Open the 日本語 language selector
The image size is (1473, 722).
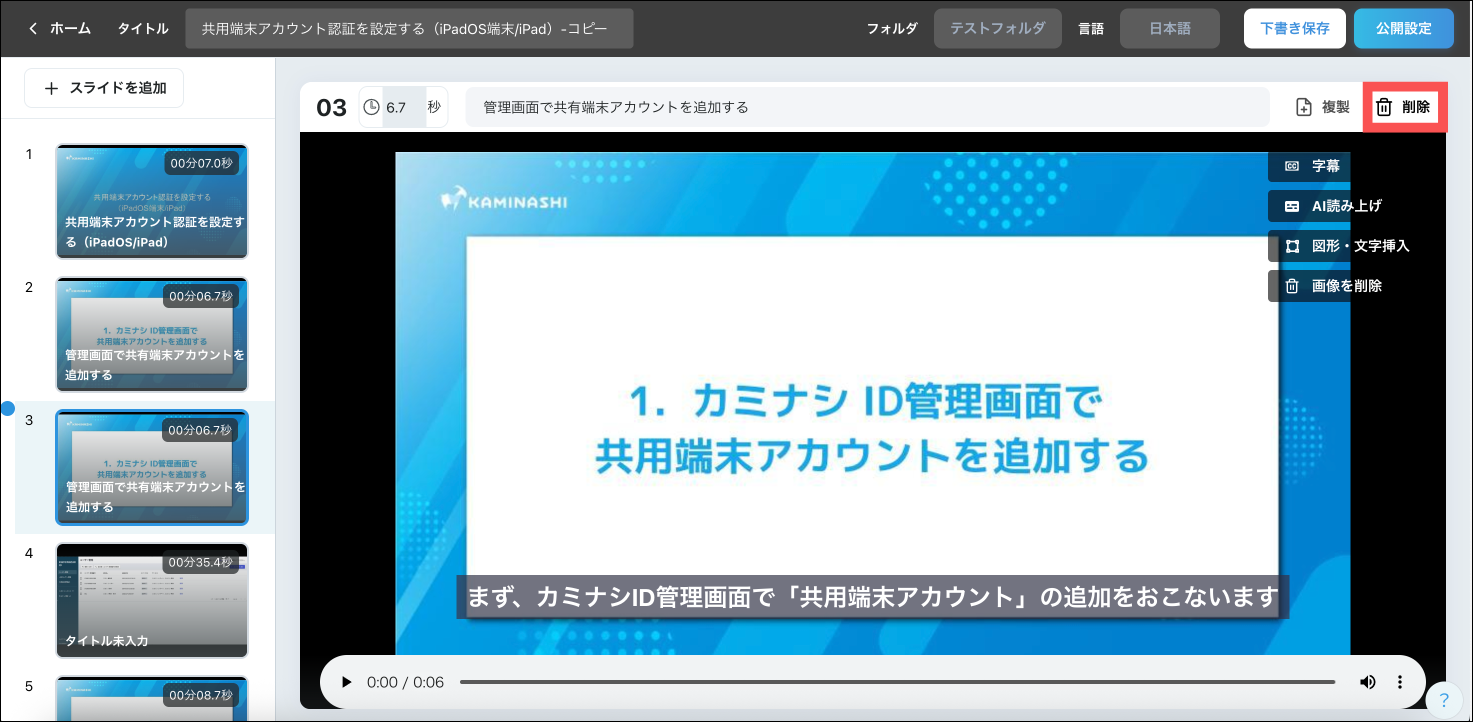click(x=1170, y=28)
